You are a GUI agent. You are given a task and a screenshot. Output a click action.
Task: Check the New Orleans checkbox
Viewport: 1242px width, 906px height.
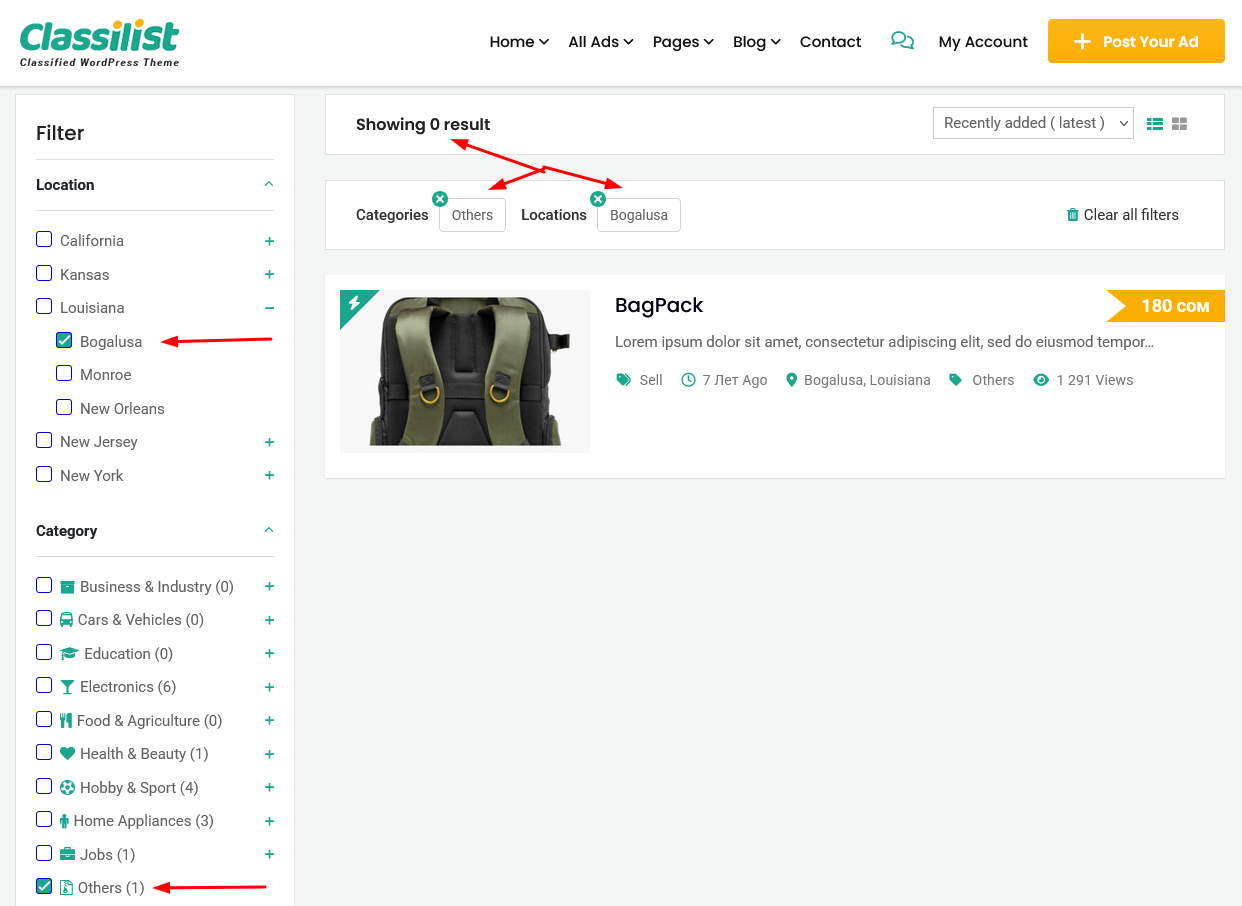(x=64, y=407)
